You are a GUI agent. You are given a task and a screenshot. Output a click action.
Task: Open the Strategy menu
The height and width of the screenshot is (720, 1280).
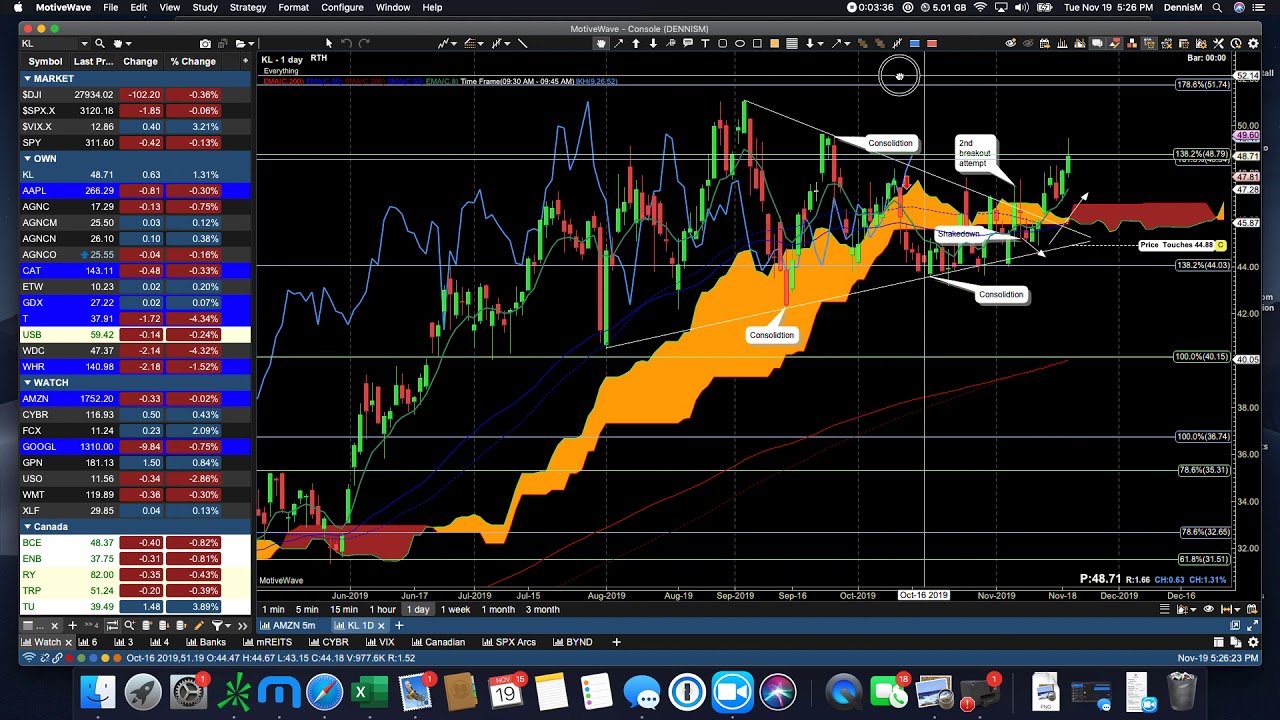pos(248,7)
